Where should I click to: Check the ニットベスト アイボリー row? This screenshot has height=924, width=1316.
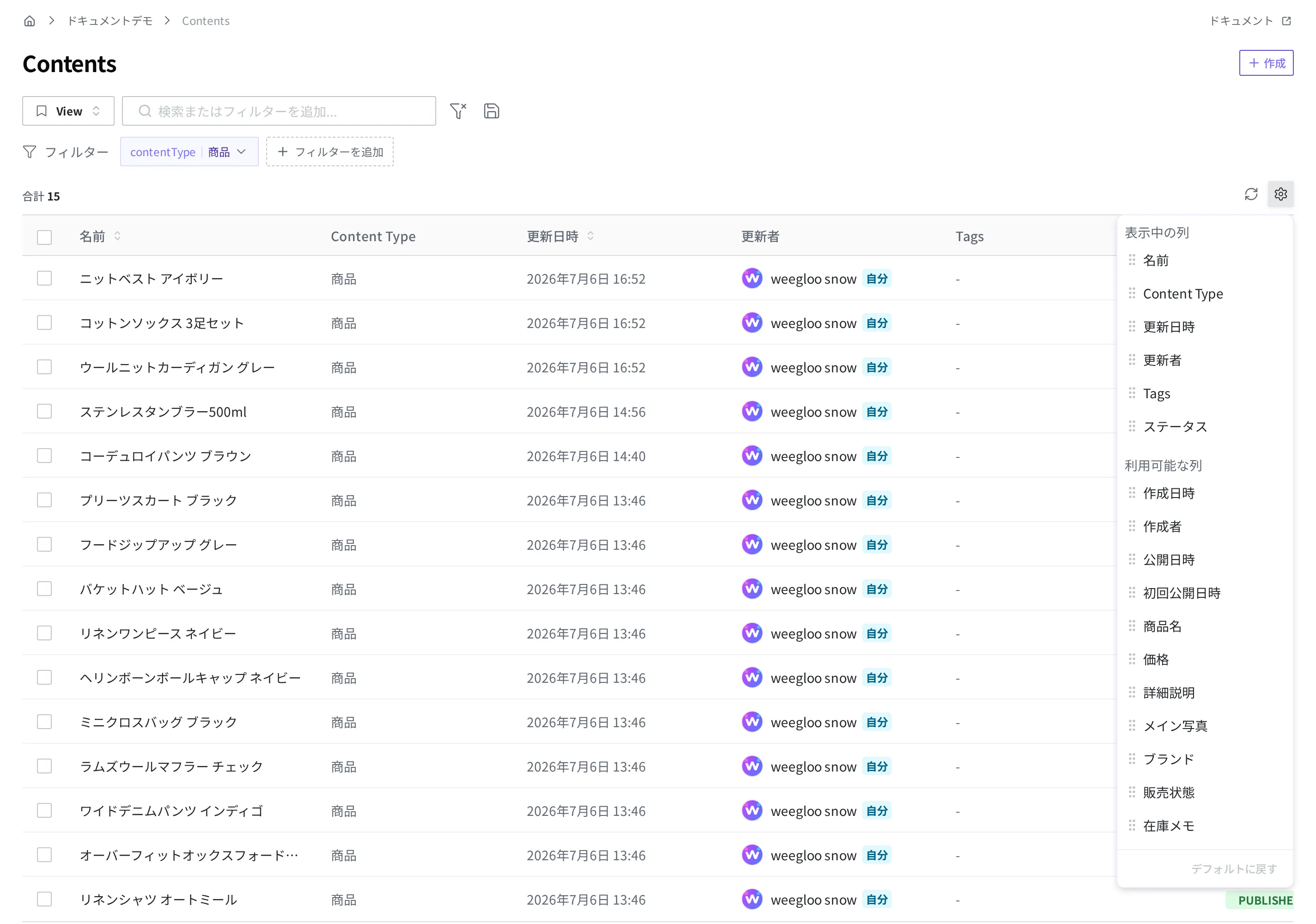pos(44,279)
